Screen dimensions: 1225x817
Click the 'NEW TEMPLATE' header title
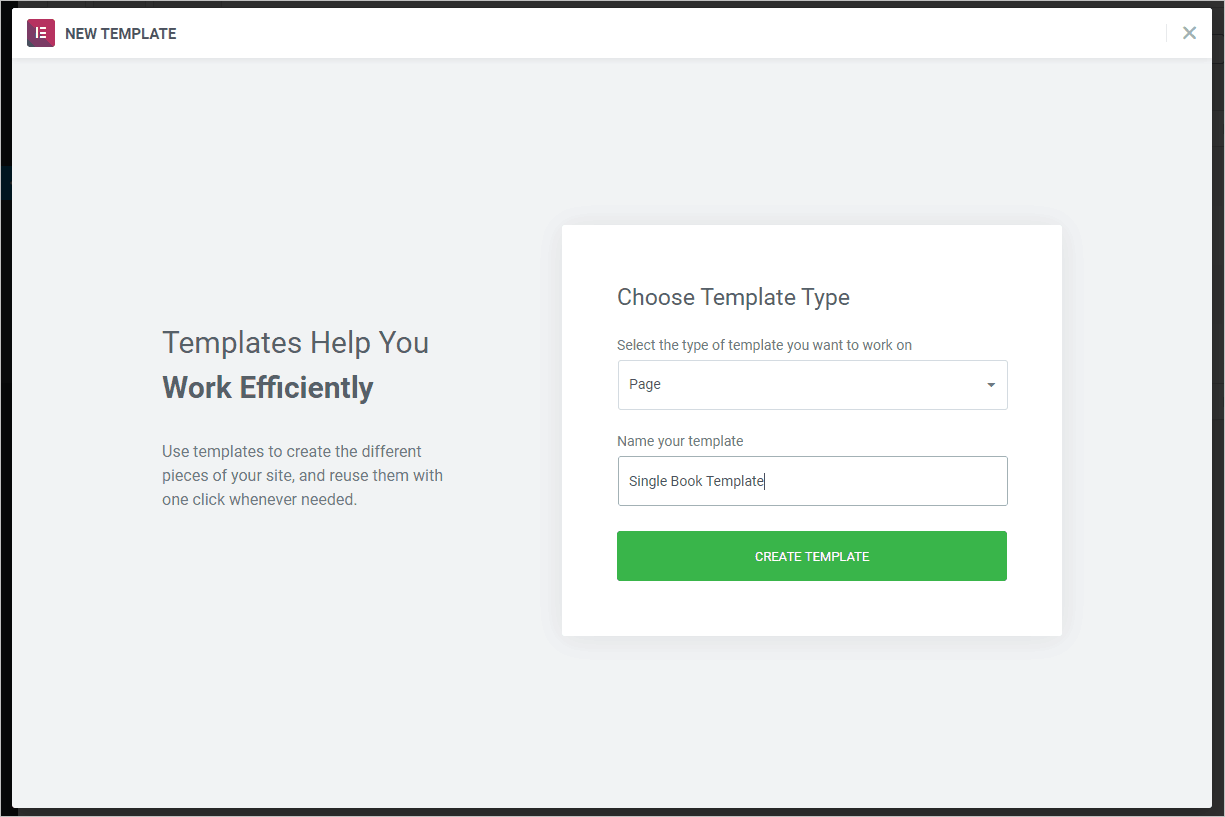point(120,34)
